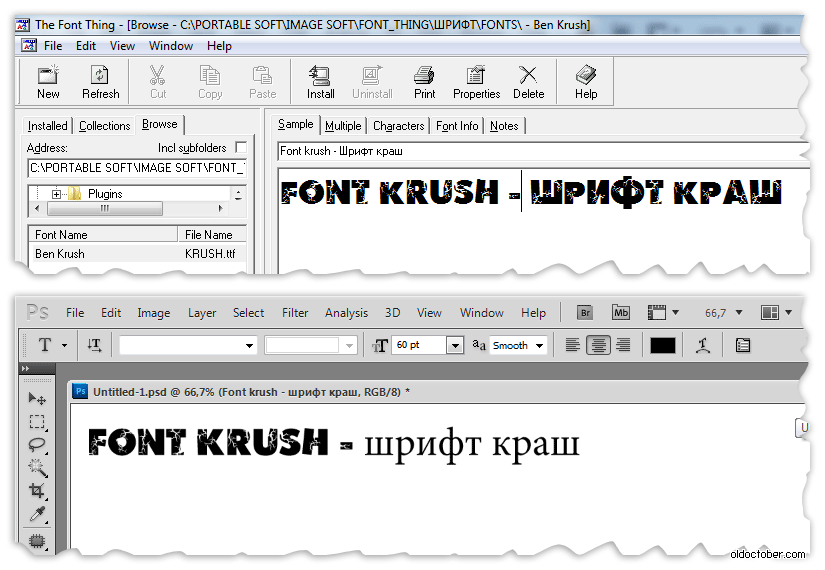Toggle the Character and Paragraph panels icon

pos(743,345)
